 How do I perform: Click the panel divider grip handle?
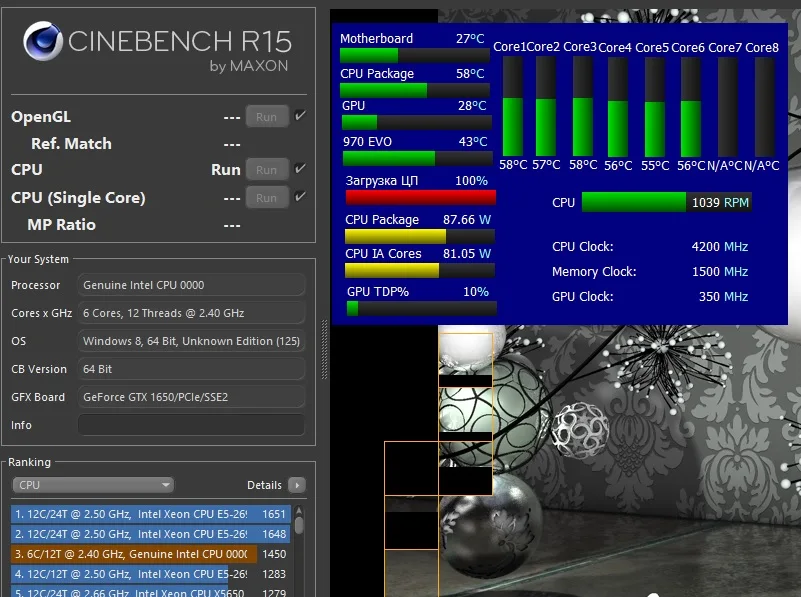(x=324, y=349)
